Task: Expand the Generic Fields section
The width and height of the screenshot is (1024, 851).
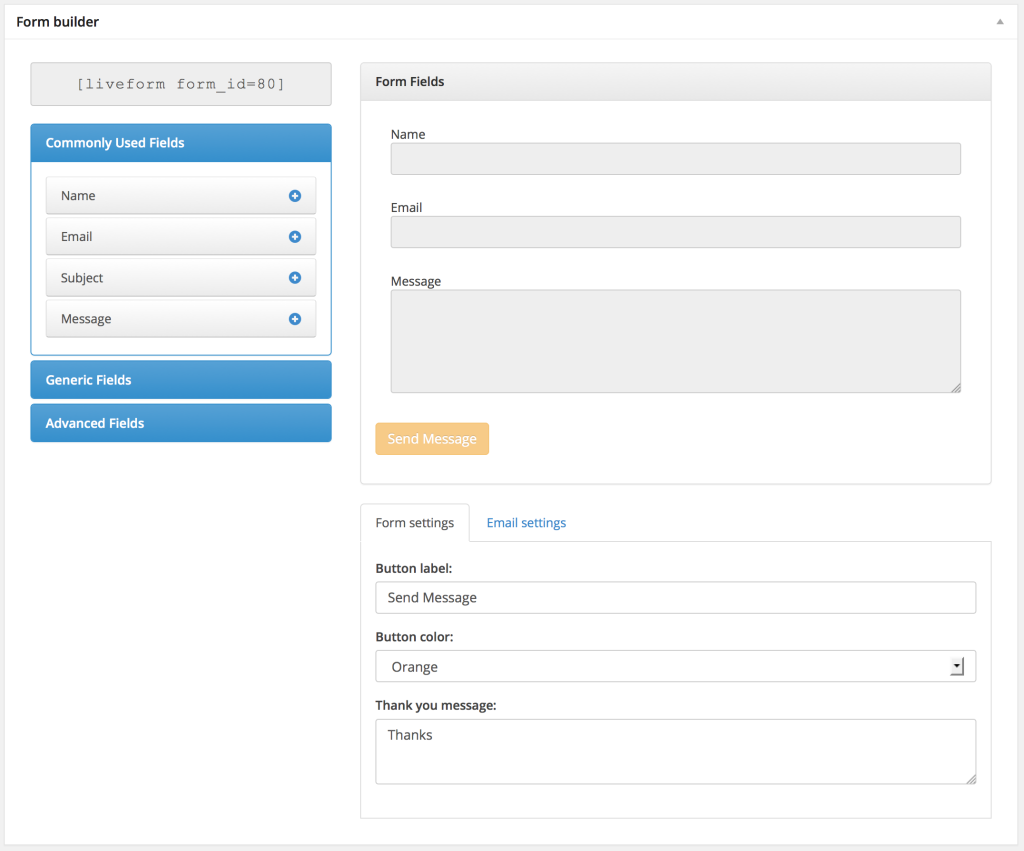Action: 180,380
